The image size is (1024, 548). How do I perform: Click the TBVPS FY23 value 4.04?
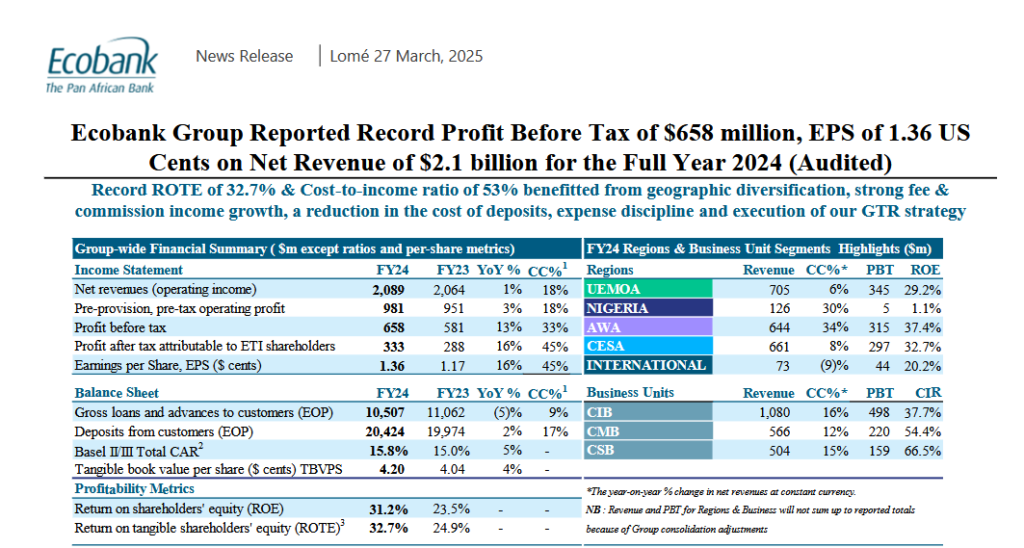pos(453,469)
